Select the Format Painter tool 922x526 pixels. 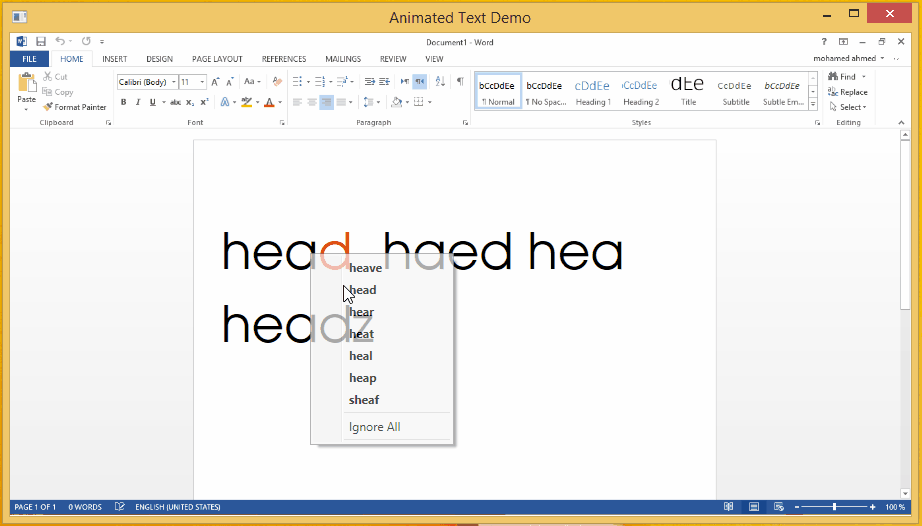(74, 107)
